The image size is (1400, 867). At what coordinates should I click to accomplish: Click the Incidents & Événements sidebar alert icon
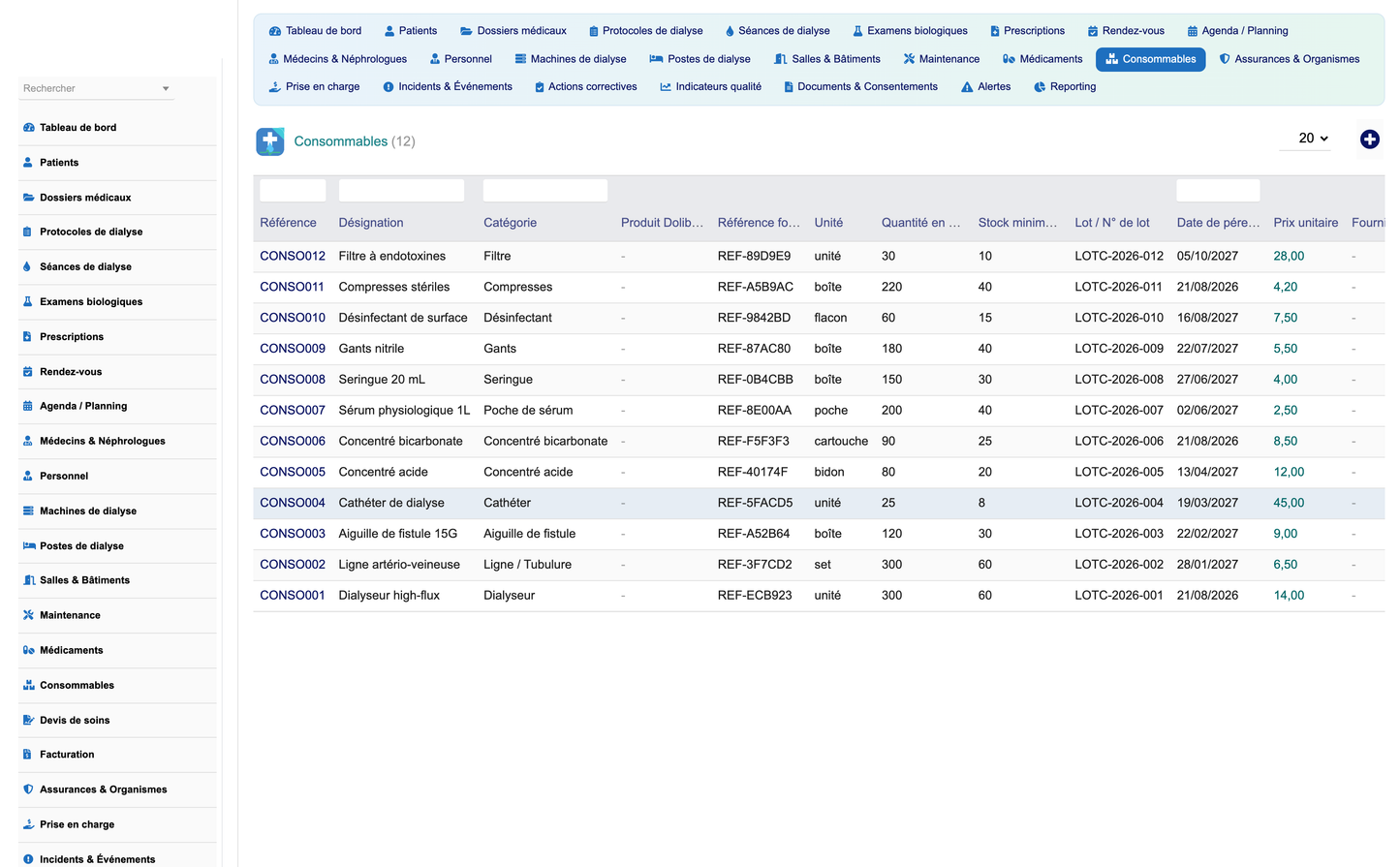(x=28, y=859)
